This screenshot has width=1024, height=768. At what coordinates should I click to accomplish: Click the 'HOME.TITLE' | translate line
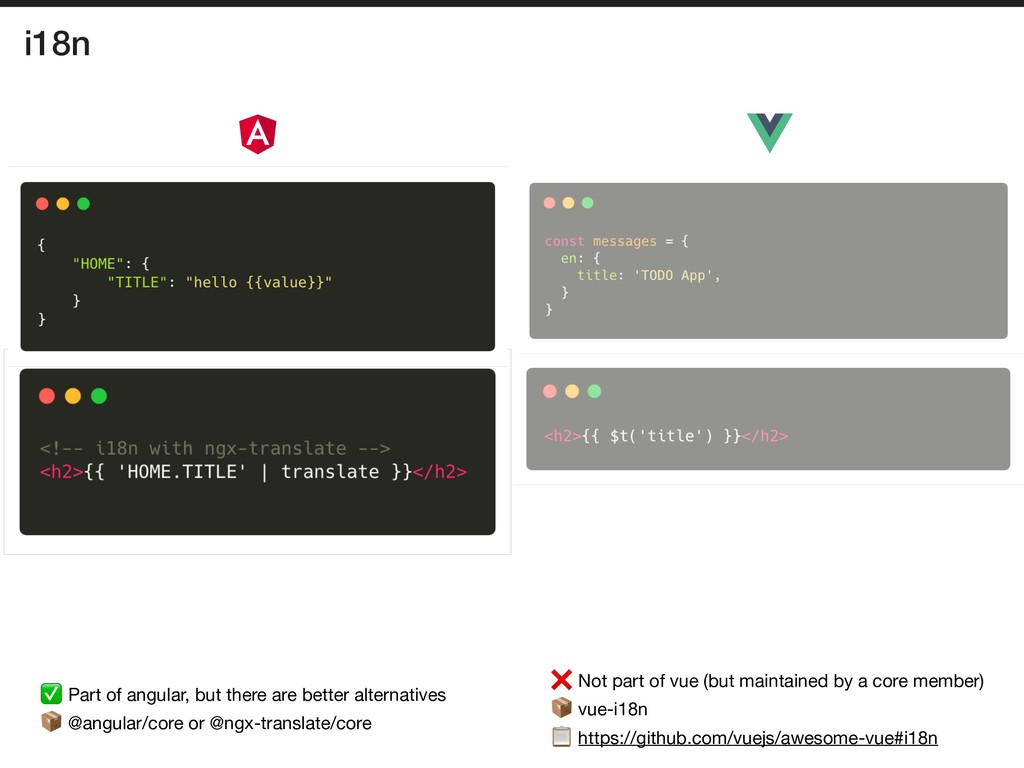253,472
